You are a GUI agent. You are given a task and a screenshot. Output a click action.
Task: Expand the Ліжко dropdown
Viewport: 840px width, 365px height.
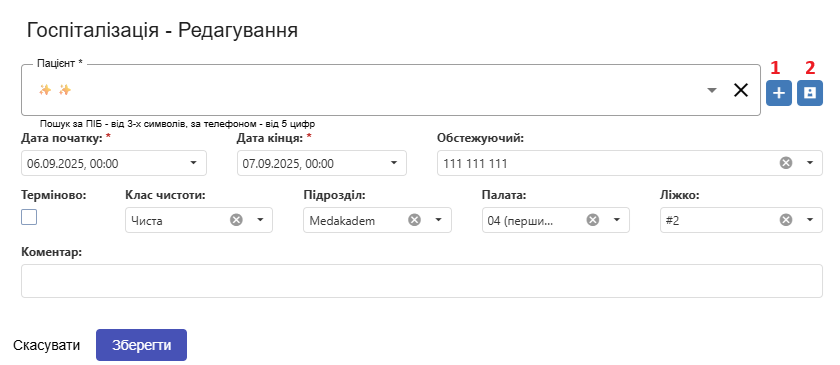809,220
